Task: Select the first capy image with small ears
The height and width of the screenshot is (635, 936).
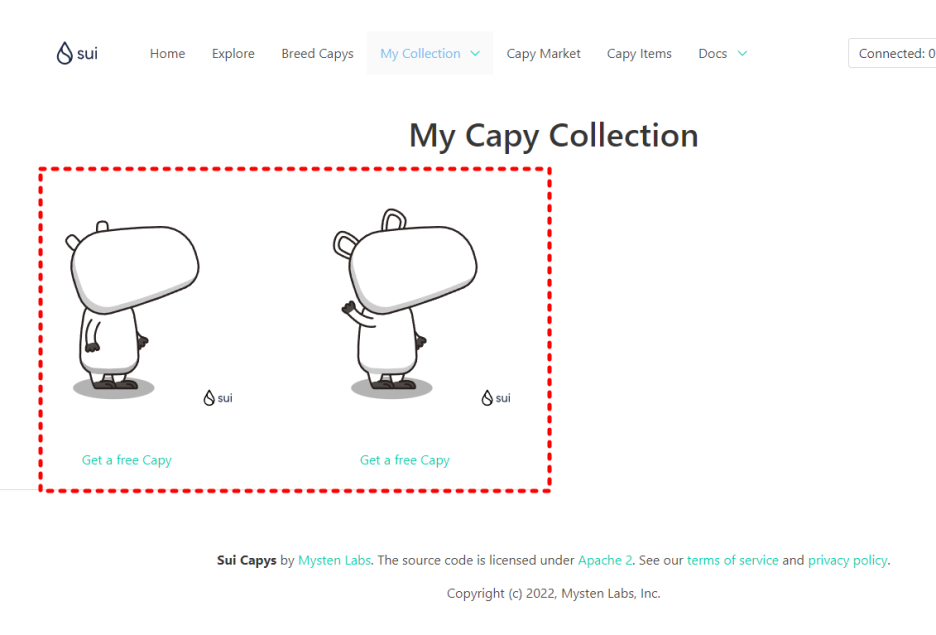Action: 133,307
